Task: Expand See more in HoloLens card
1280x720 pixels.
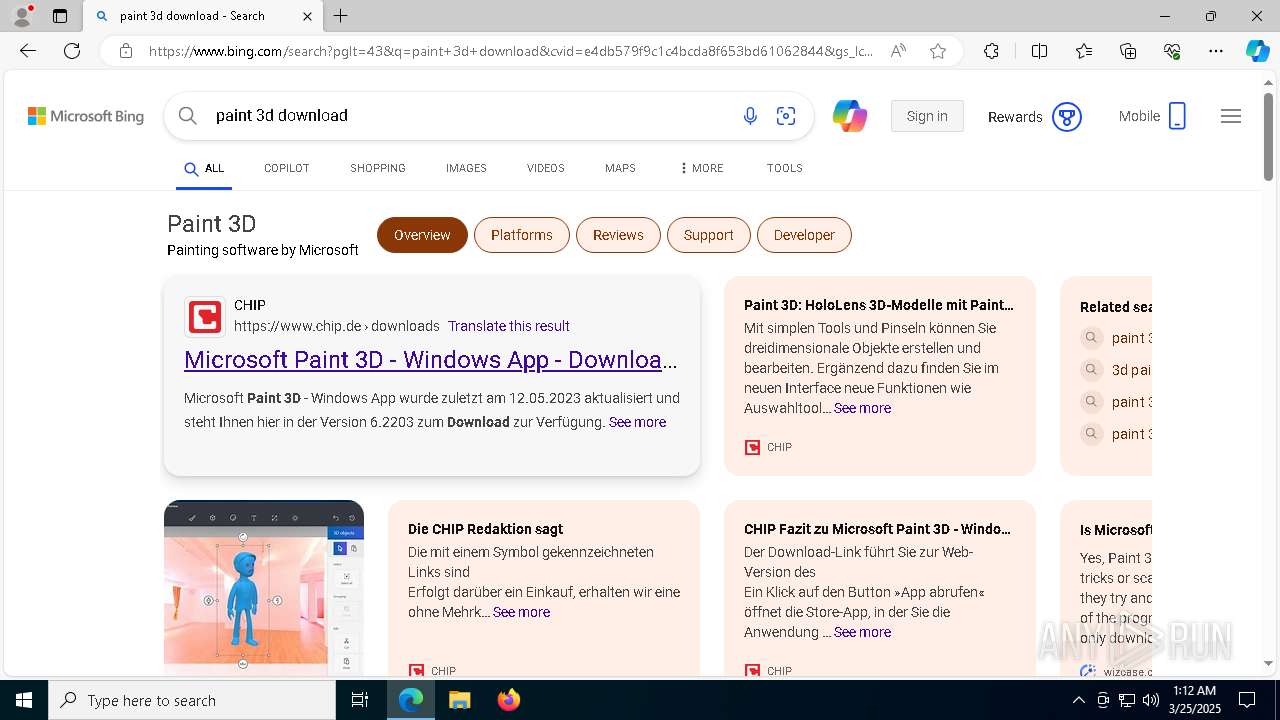Action: (862, 408)
